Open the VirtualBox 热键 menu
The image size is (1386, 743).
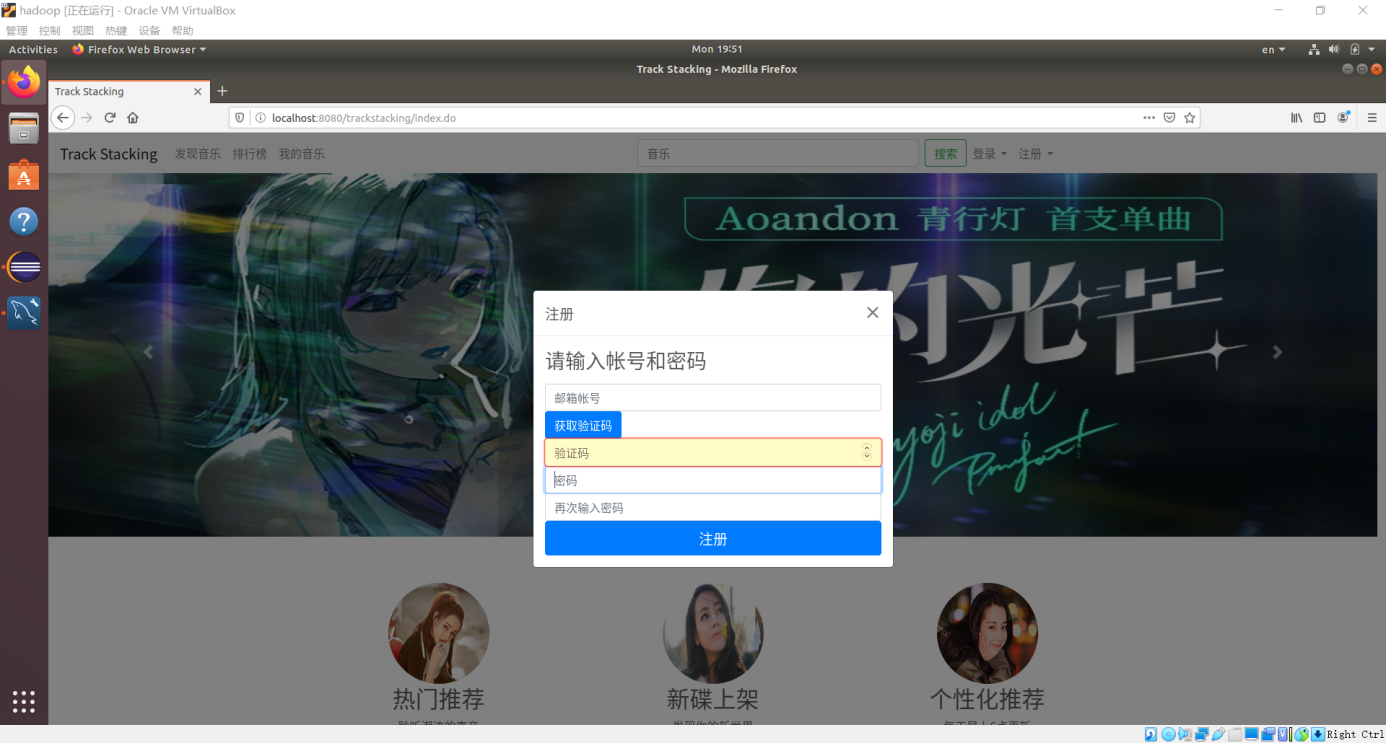[x=116, y=31]
